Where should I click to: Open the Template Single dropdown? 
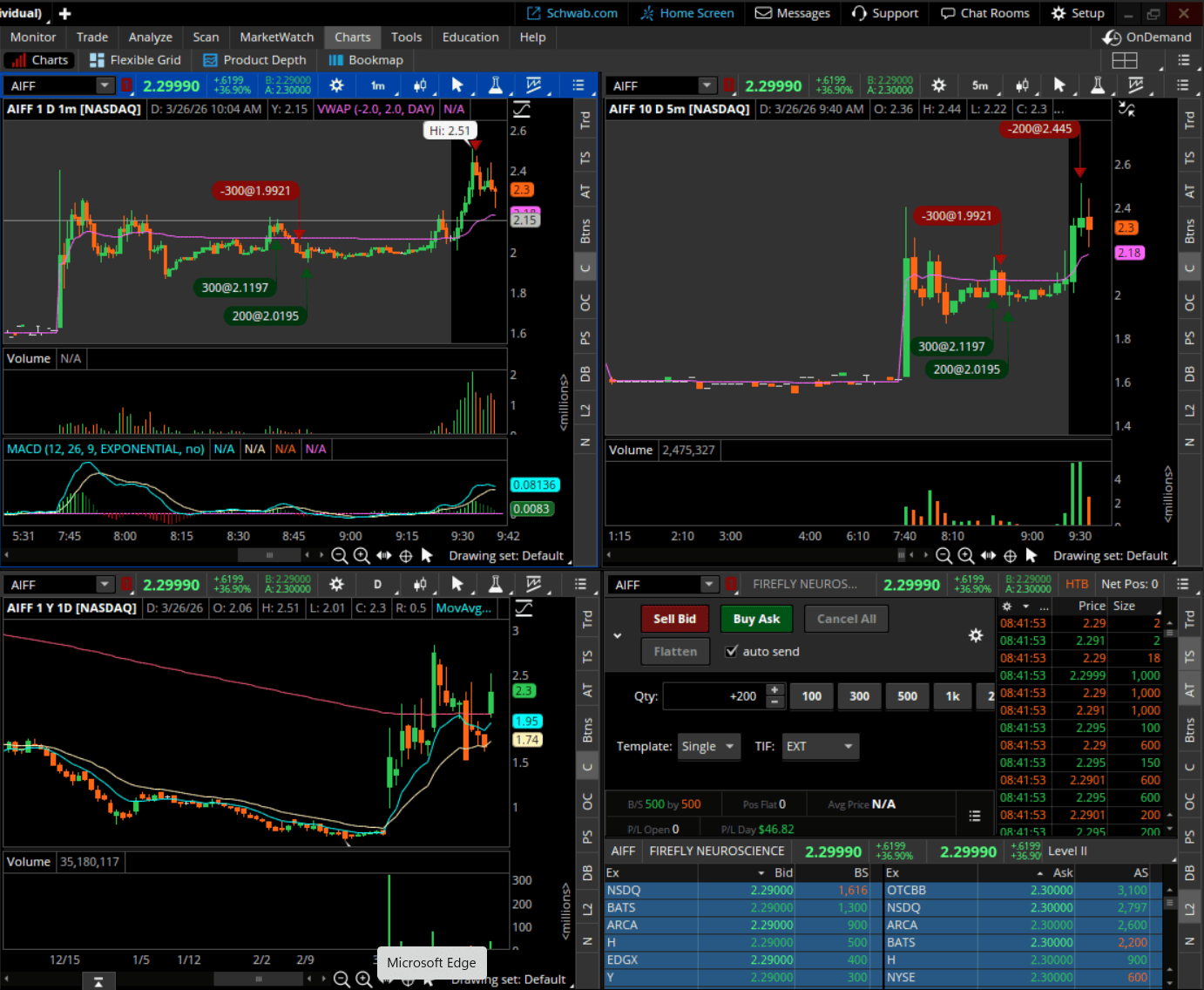(x=708, y=747)
